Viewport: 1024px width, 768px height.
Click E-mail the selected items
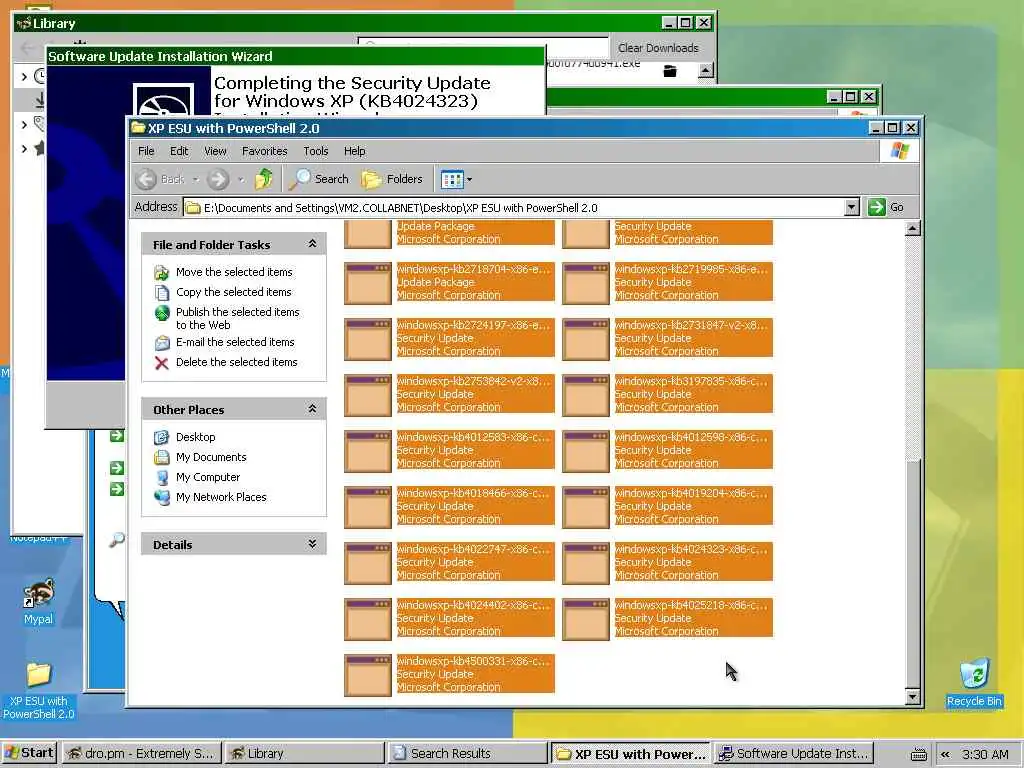tap(235, 342)
